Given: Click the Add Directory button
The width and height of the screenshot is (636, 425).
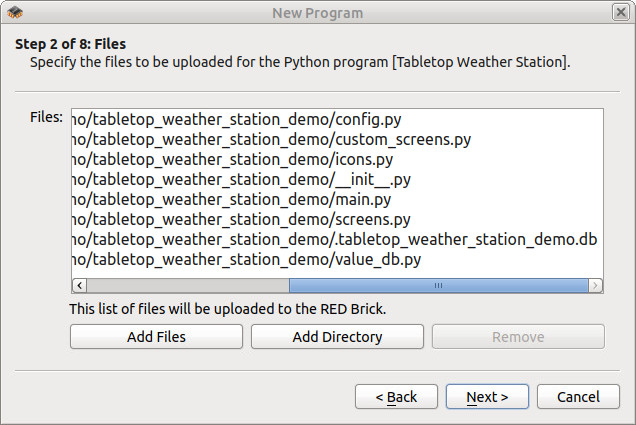Looking at the screenshot, I should [337, 337].
